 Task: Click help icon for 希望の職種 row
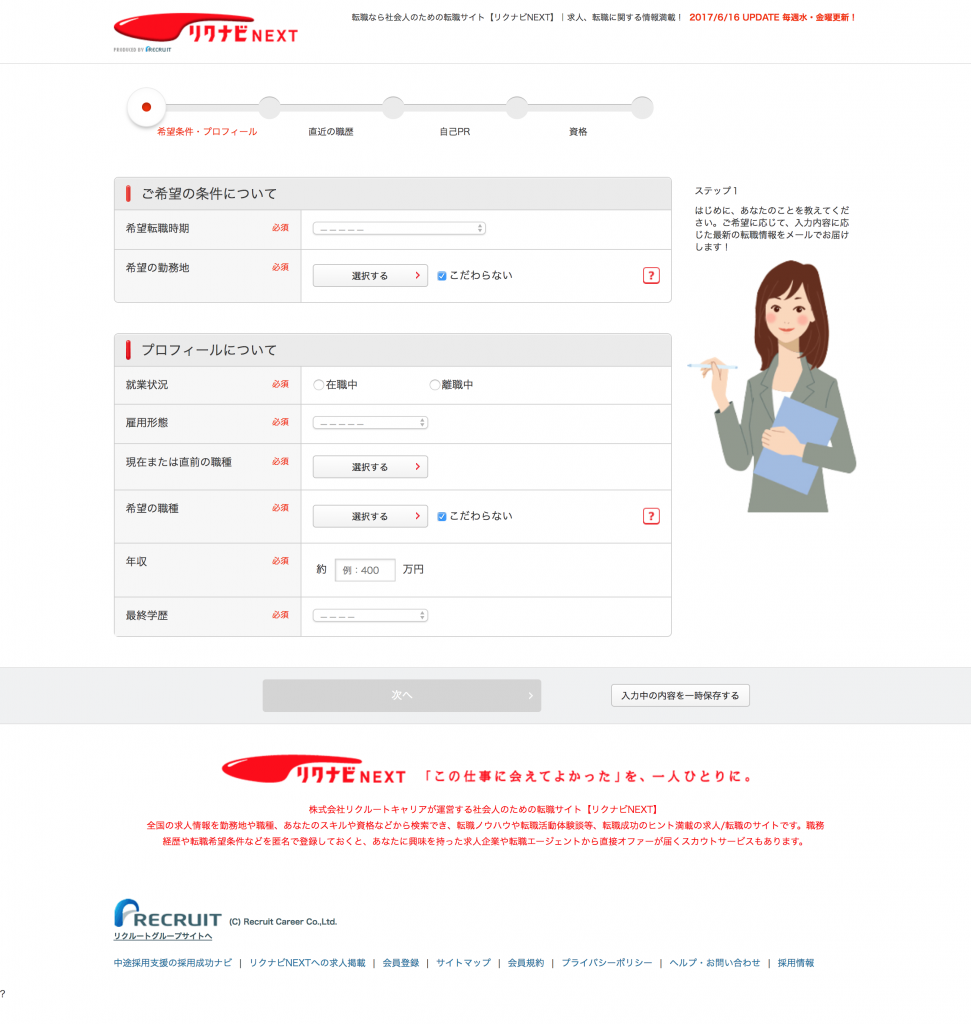click(651, 517)
